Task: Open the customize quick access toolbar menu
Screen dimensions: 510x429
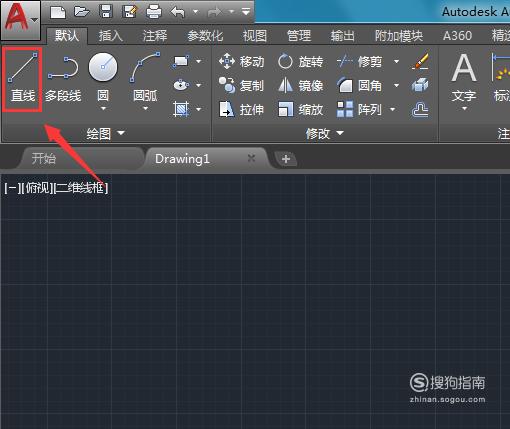Action: (246, 12)
